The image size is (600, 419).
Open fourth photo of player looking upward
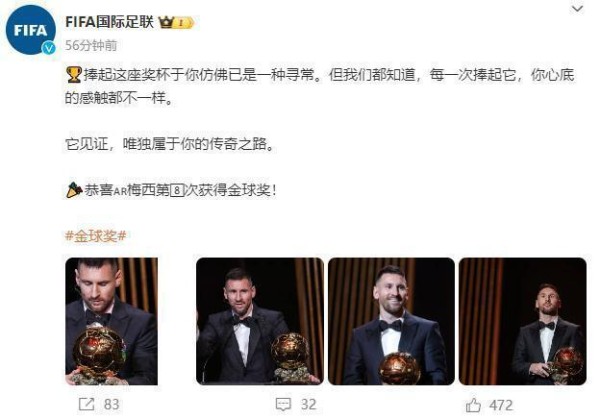click(523, 321)
